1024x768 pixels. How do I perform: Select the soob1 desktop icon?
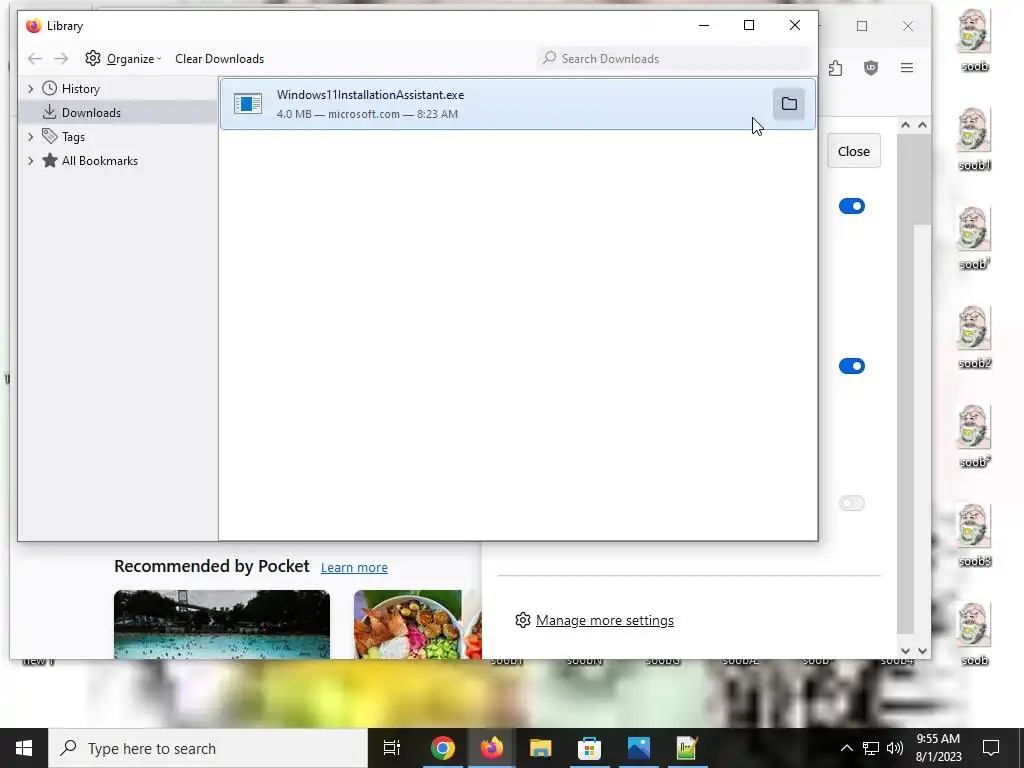pos(974,140)
